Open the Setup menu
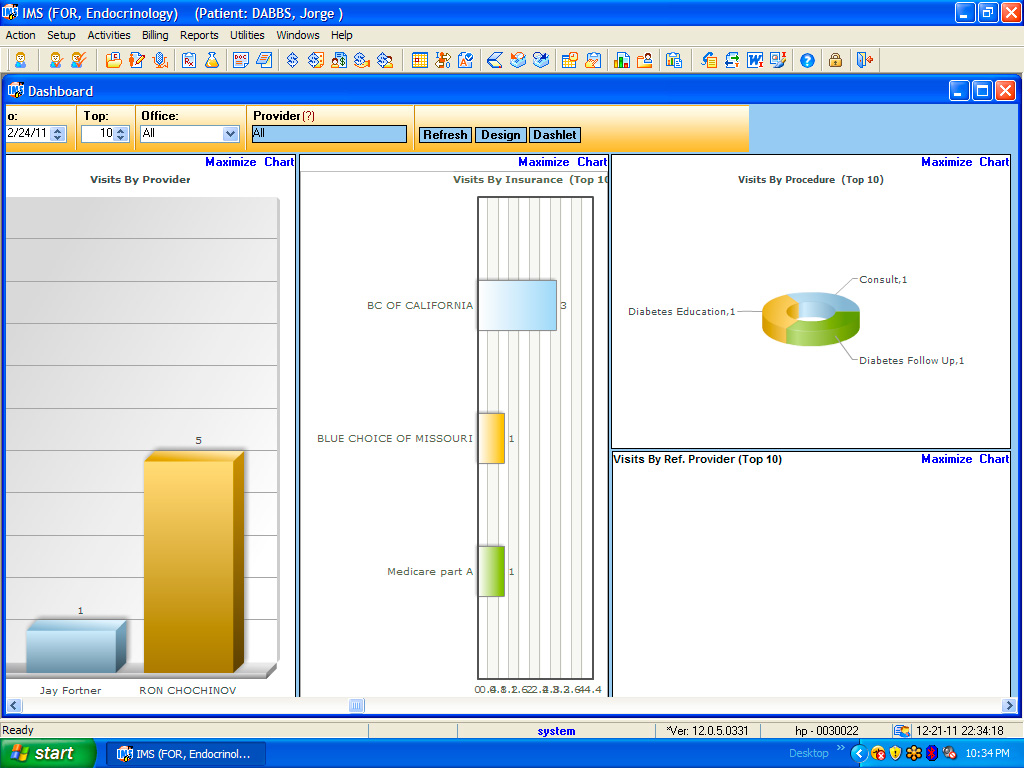1024x768 pixels. 61,35
